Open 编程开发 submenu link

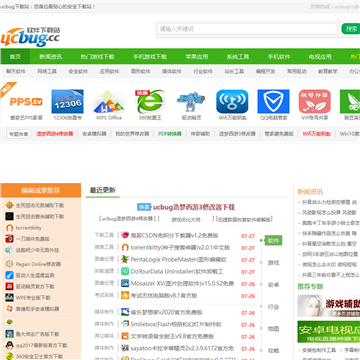[265, 71]
